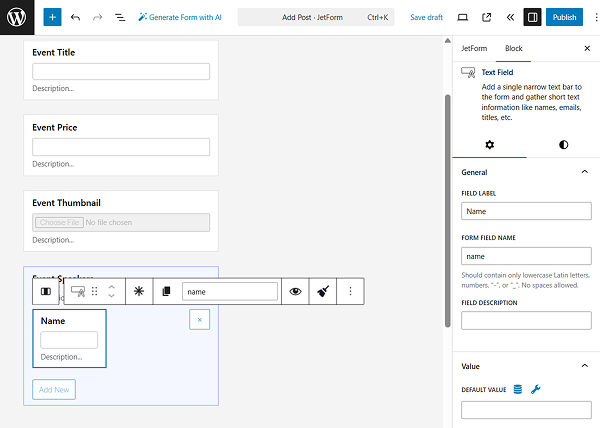Toggle field visibility eye icon
Image resolution: width=600 pixels, height=428 pixels.
[x=295, y=291]
